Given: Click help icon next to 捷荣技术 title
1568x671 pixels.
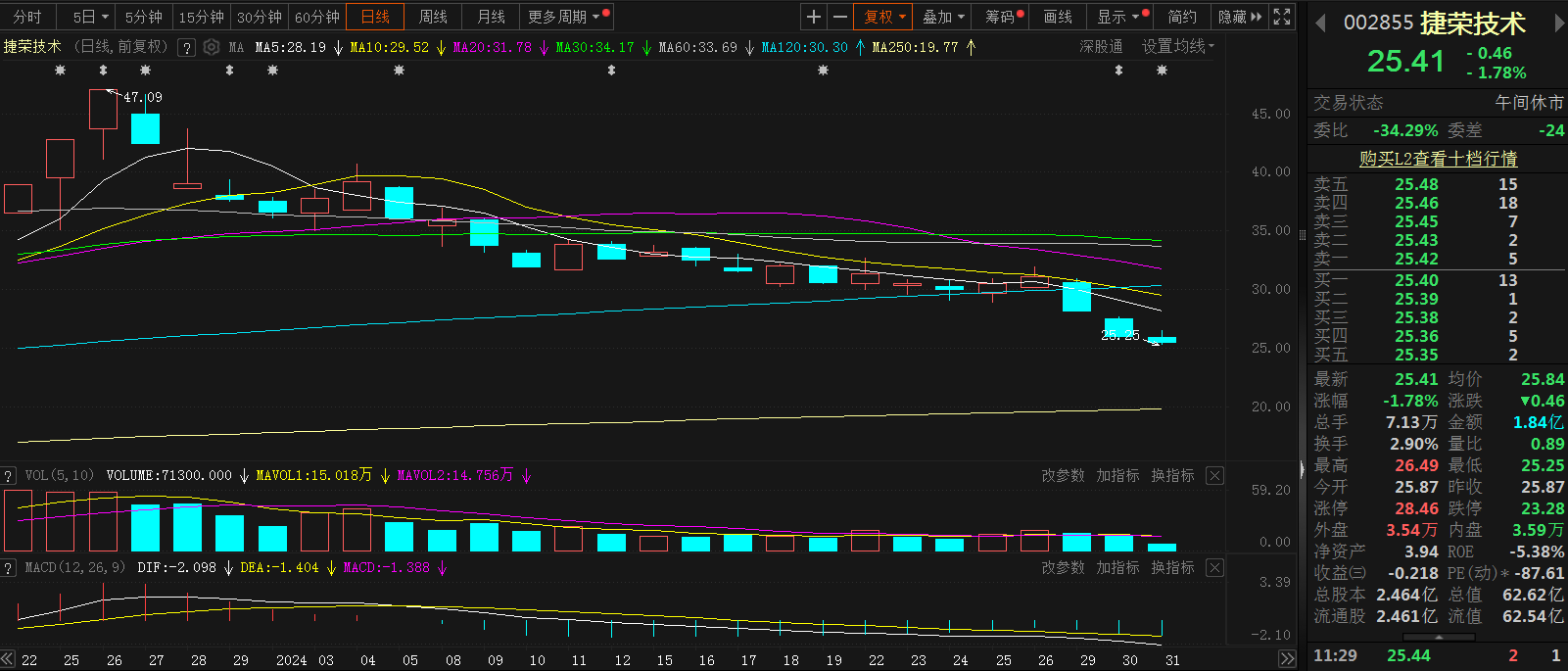Looking at the screenshot, I should (x=186, y=47).
